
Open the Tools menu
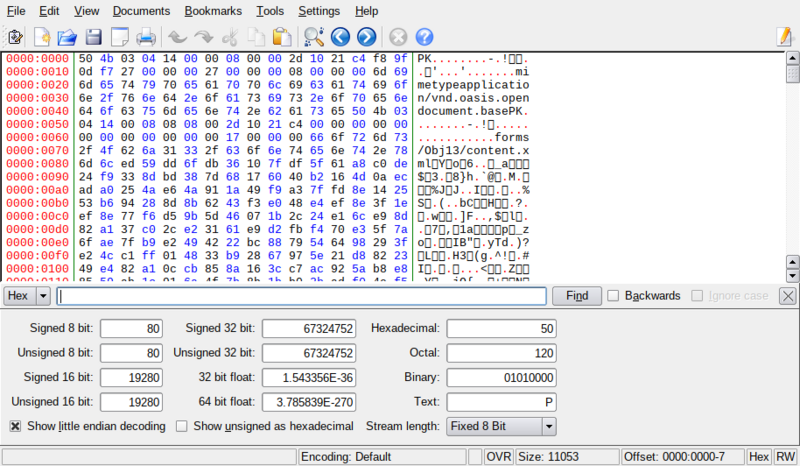[269, 11]
